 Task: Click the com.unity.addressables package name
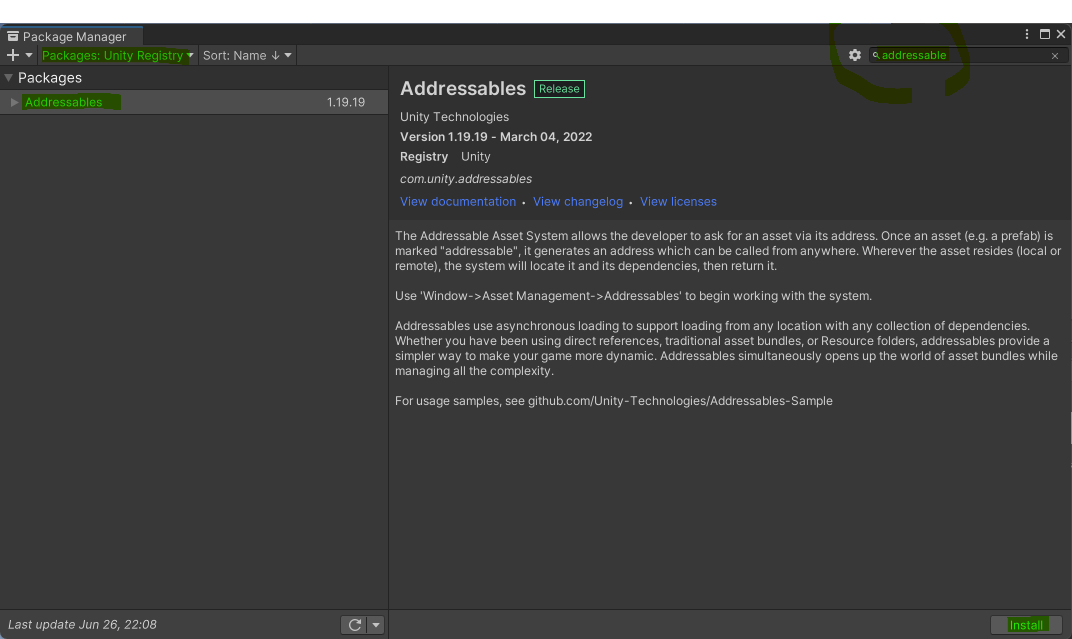(x=466, y=179)
